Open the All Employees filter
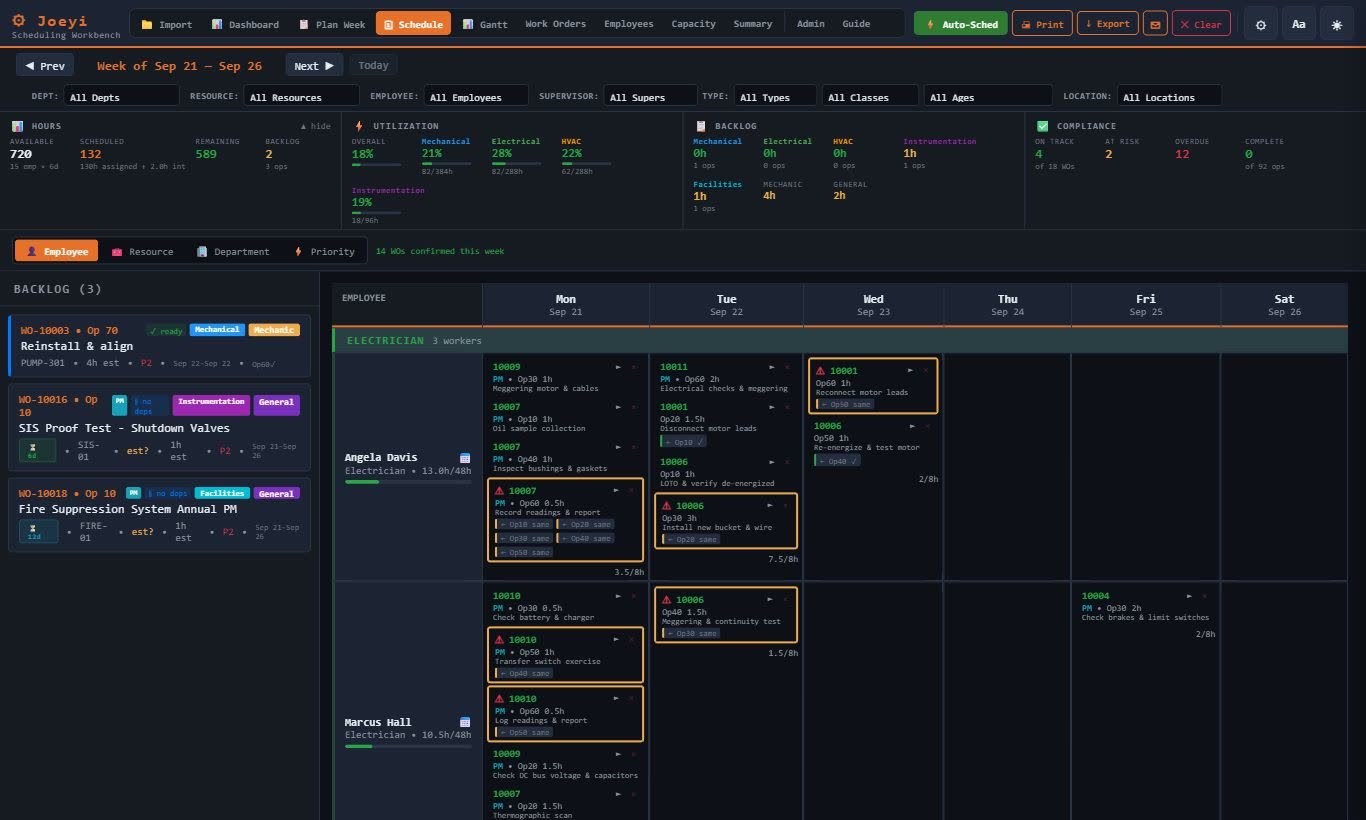This screenshot has height=820, width=1366. pyautogui.click(x=477, y=96)
